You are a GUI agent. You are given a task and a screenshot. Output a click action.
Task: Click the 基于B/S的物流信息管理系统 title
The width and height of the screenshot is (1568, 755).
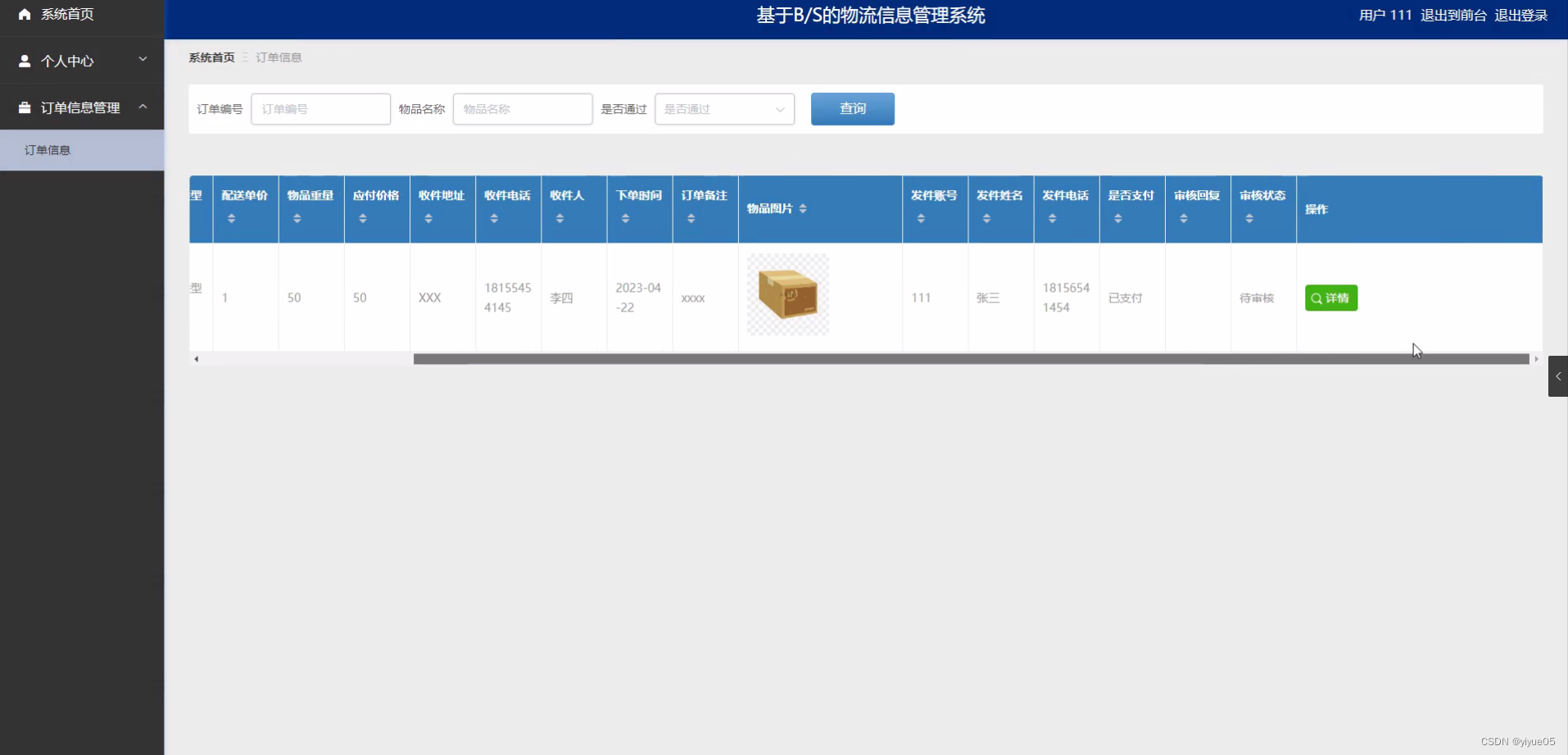870,16
